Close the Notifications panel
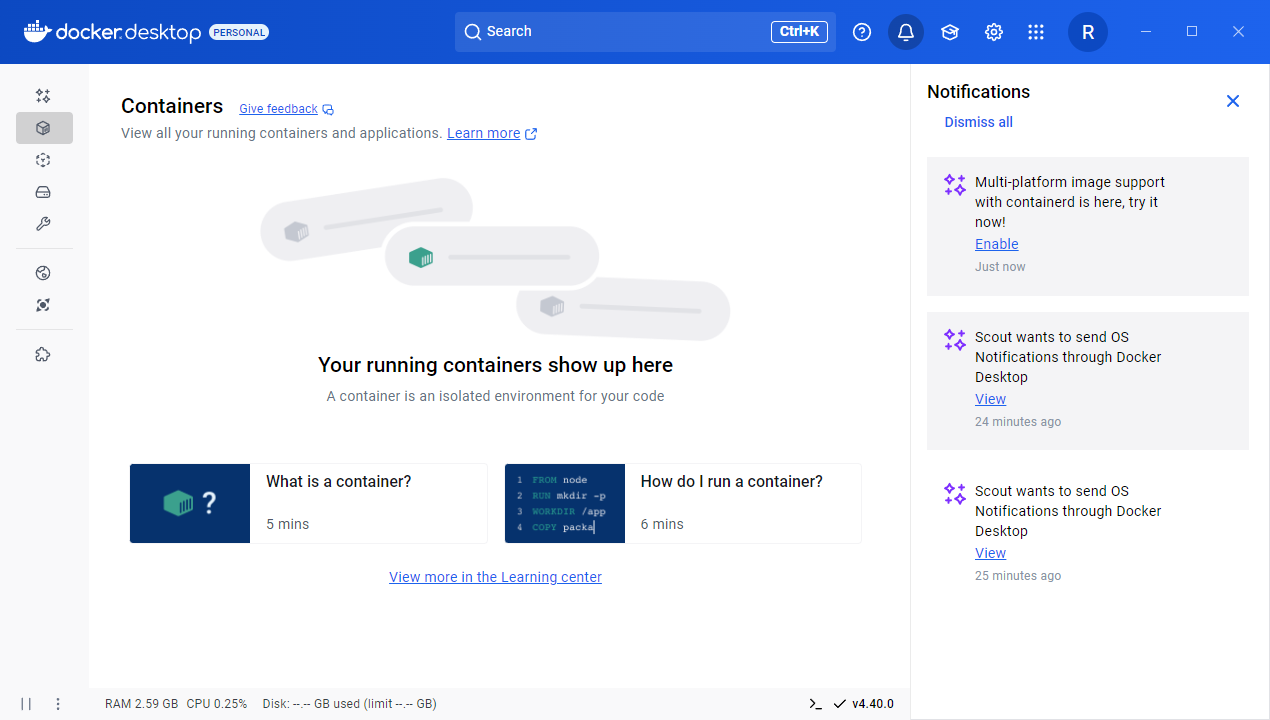Viewport: 1270px width, 720px height. pos(1233,101)
